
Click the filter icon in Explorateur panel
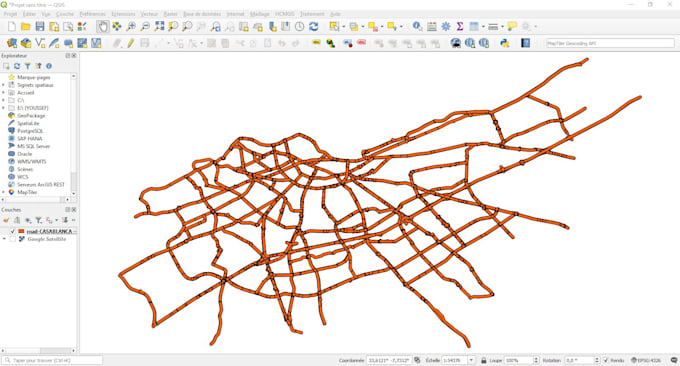point(28,66)
